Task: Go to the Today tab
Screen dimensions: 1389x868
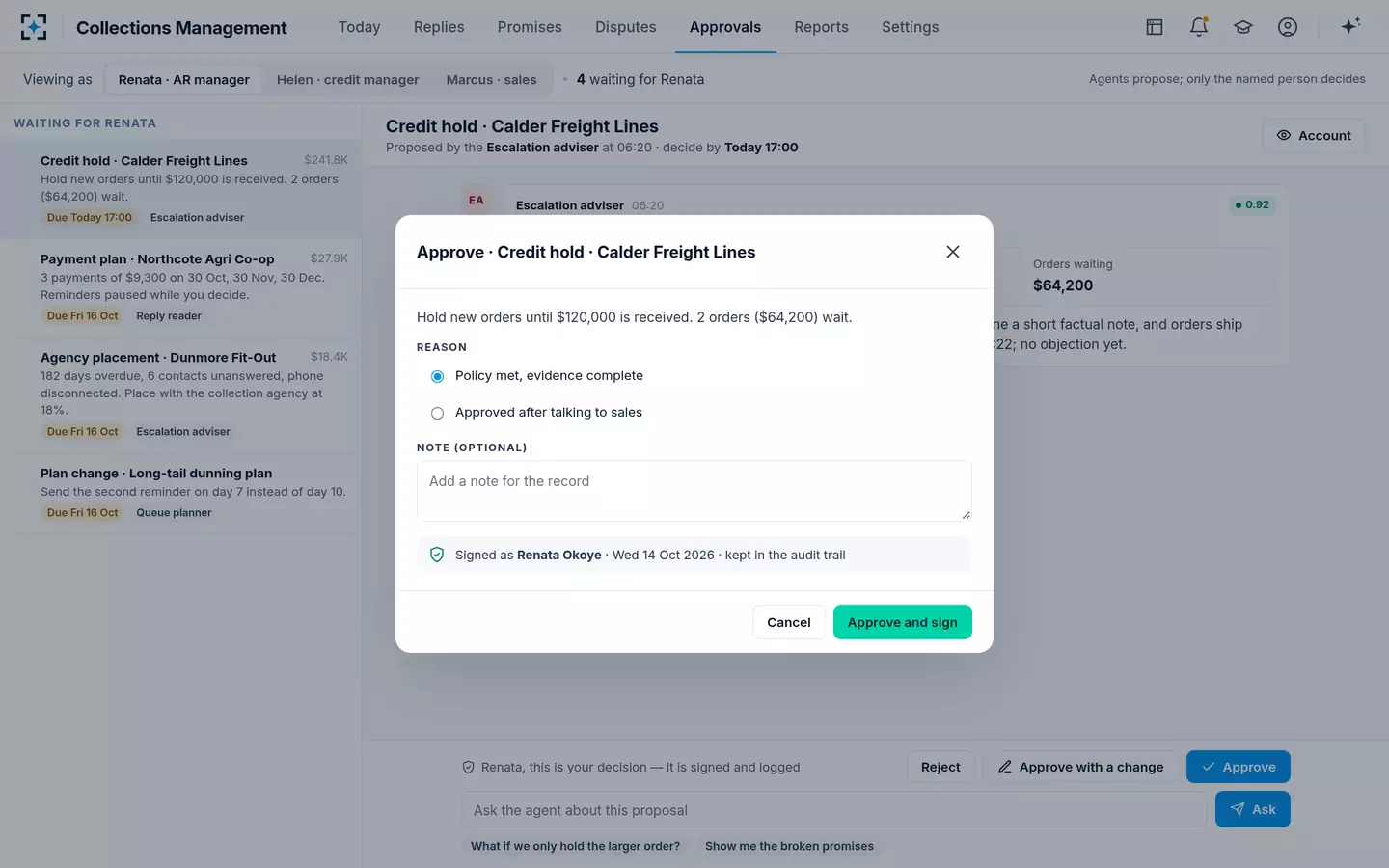Action: pos(359,27)
